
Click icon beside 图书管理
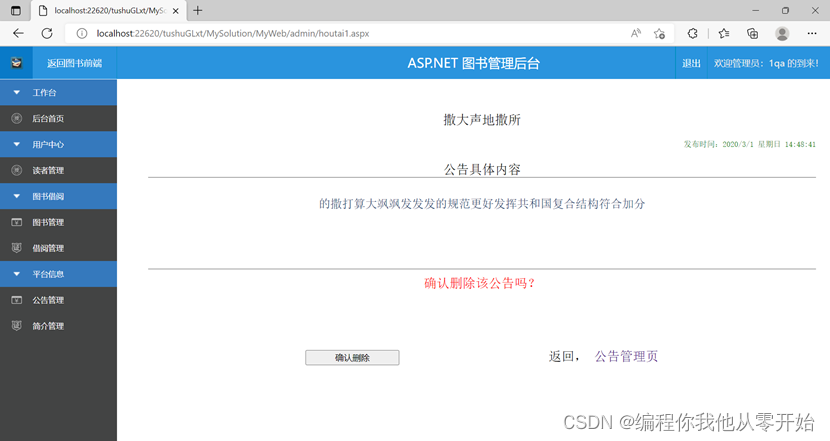pos(16,222)
